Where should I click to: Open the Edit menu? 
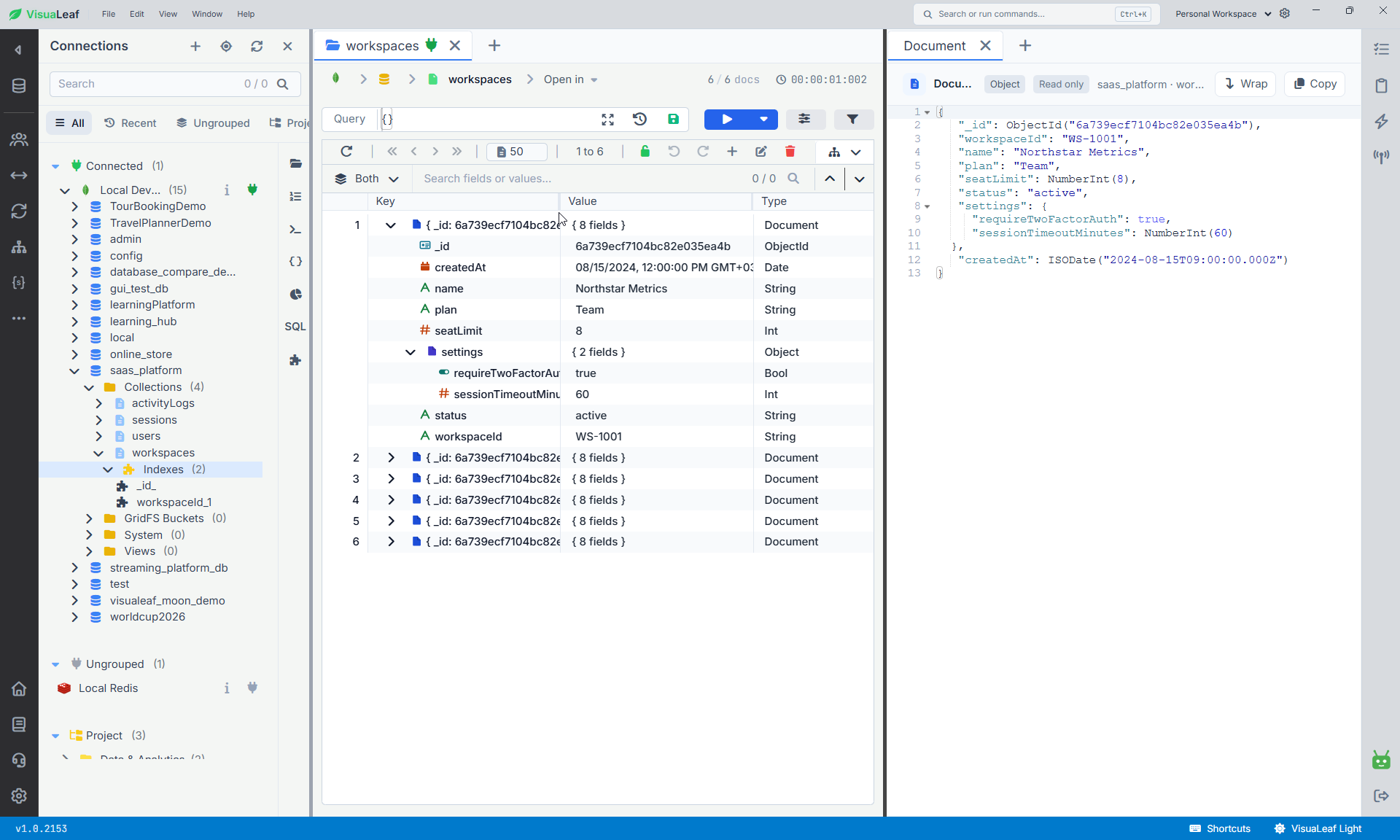[137, 14]
